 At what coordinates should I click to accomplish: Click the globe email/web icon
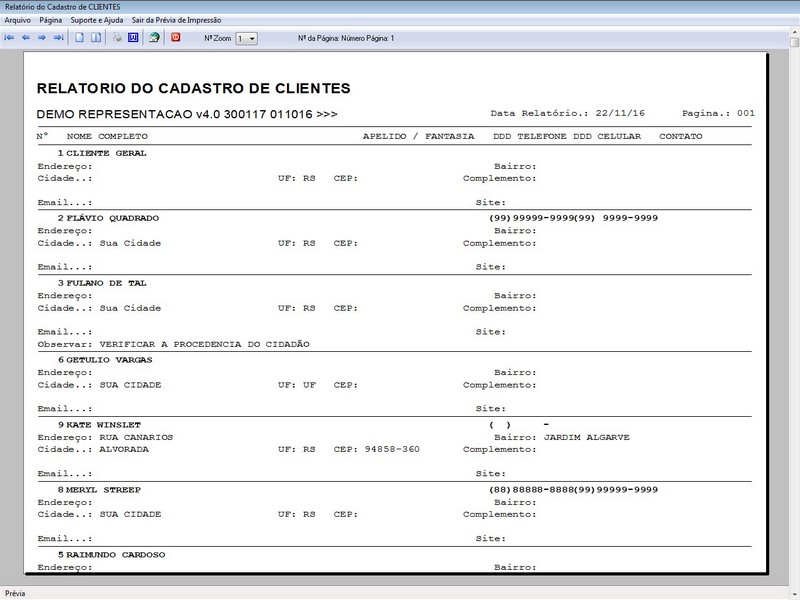click(154, 38)
